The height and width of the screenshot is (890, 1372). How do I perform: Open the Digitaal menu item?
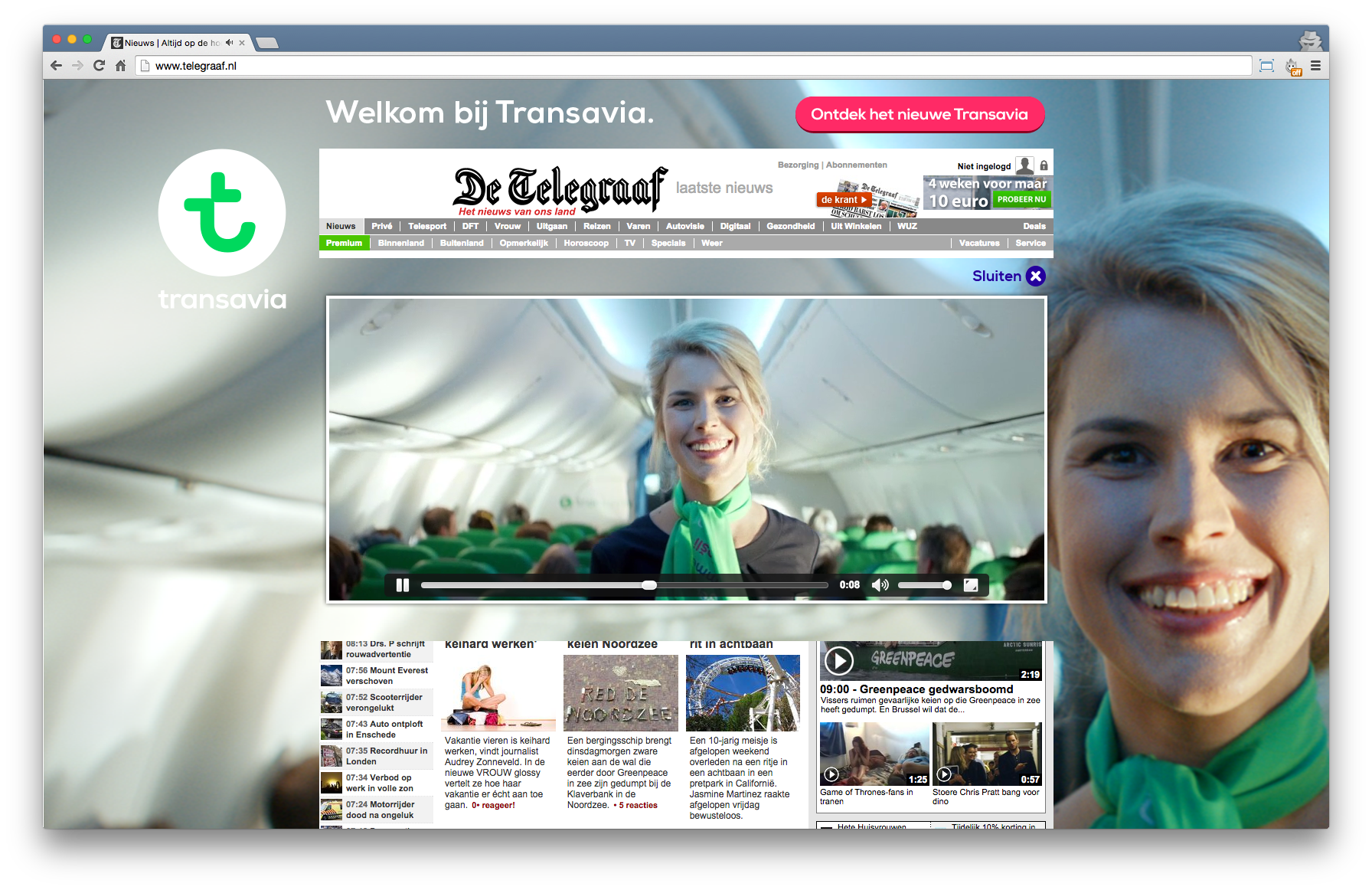coord(735,226)
